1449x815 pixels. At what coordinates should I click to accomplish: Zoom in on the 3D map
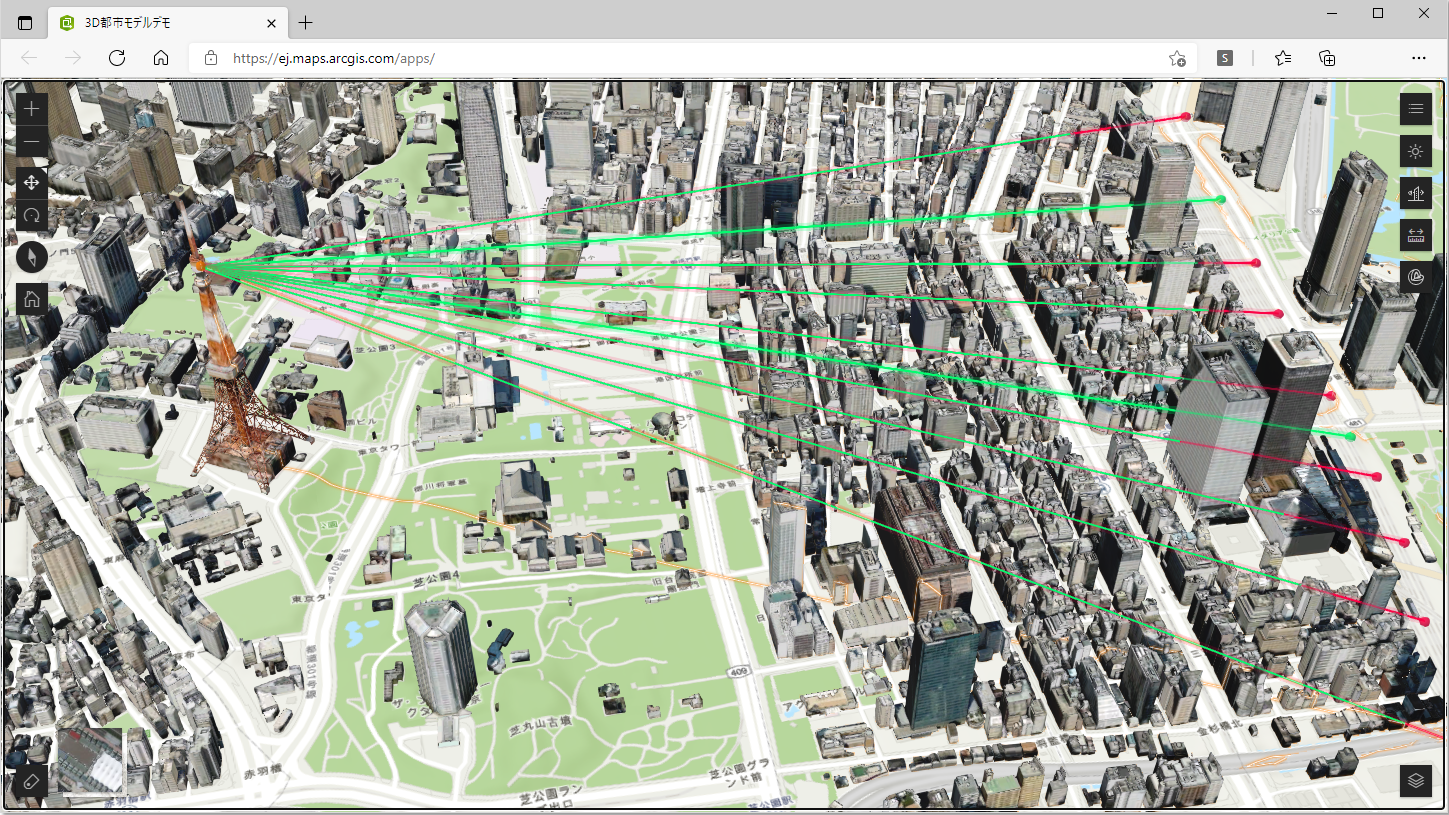(32, 108)
